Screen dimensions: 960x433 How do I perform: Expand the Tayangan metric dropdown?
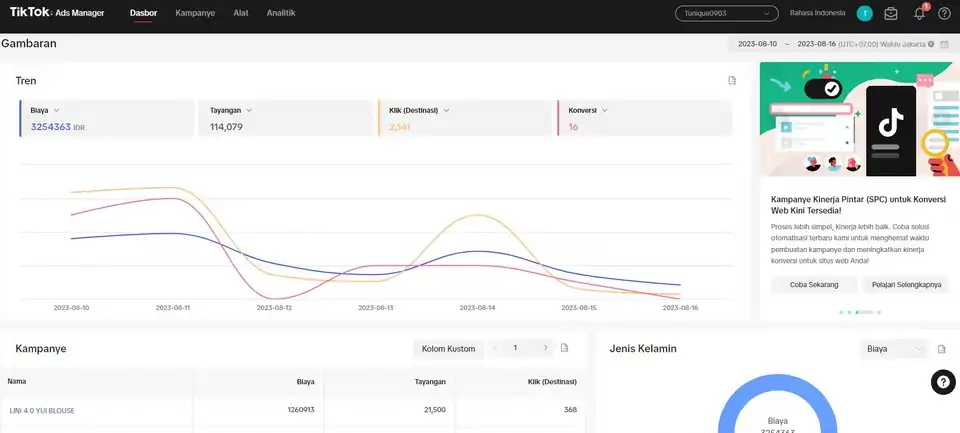pos(249,110)
